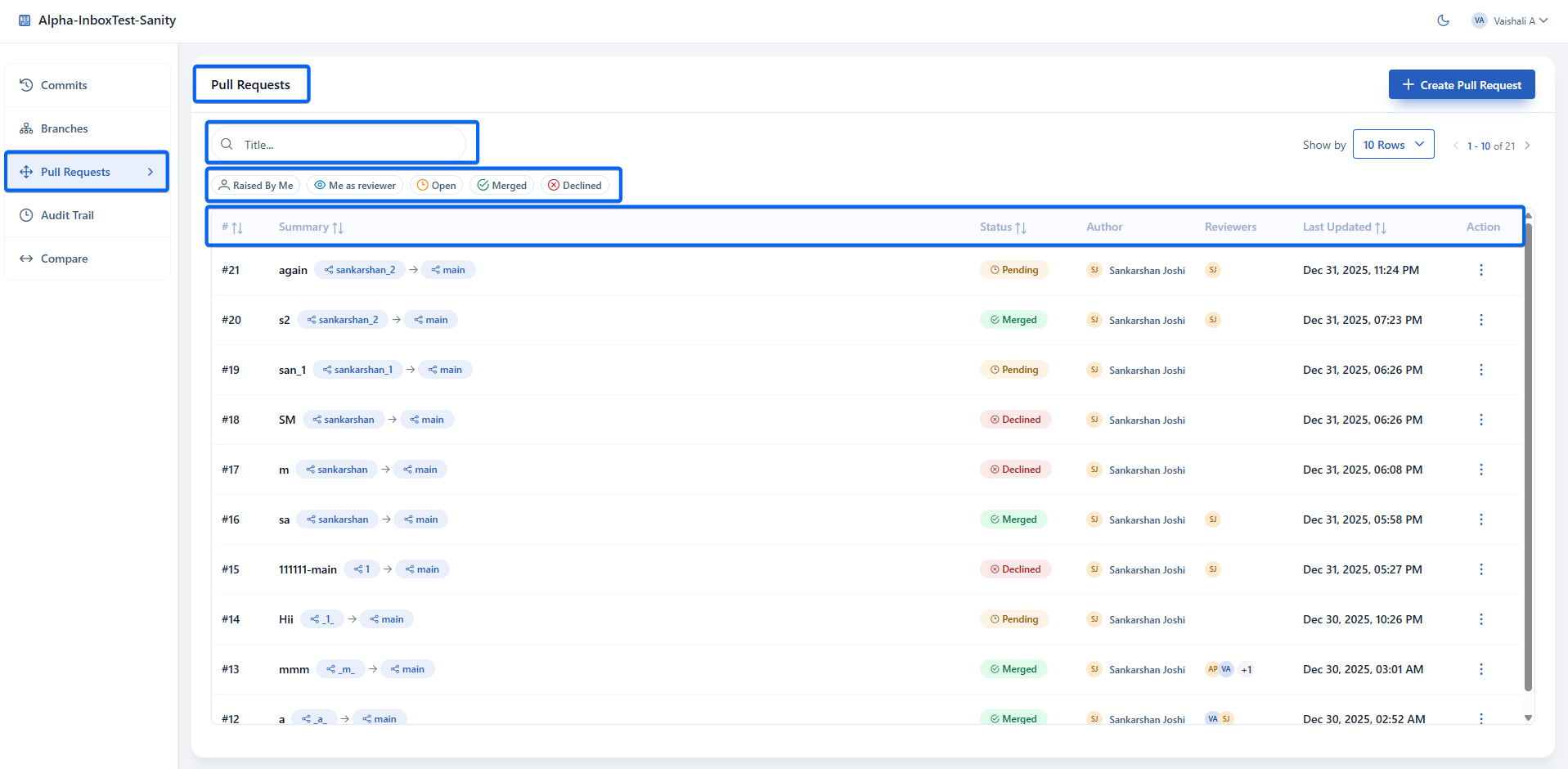Open the VA user avatar

[x=1479, y=20]
